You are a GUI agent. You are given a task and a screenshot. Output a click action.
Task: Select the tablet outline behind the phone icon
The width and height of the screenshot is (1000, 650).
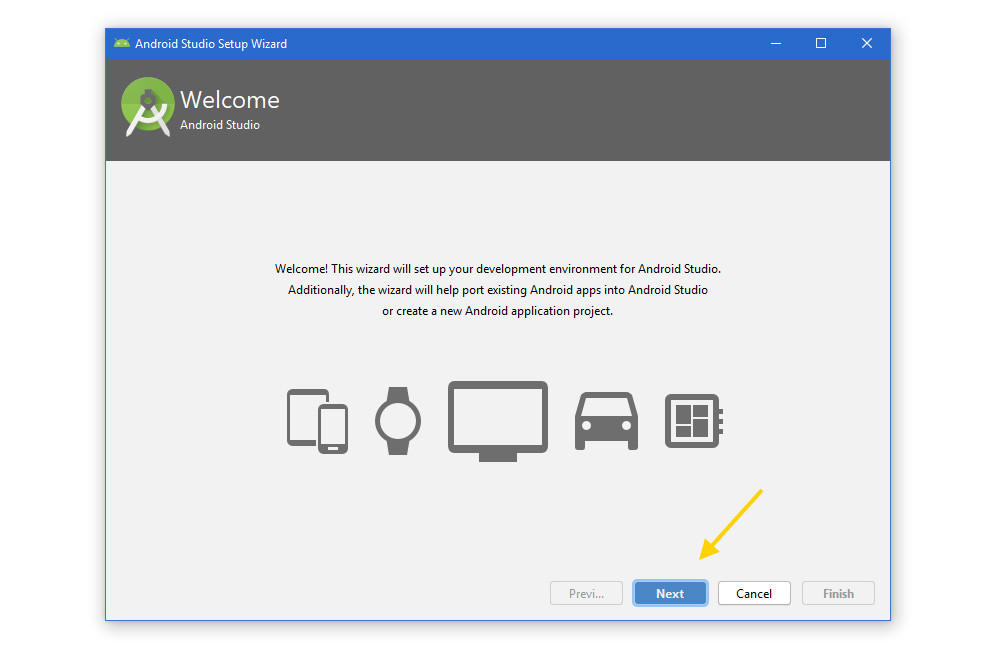303,412
